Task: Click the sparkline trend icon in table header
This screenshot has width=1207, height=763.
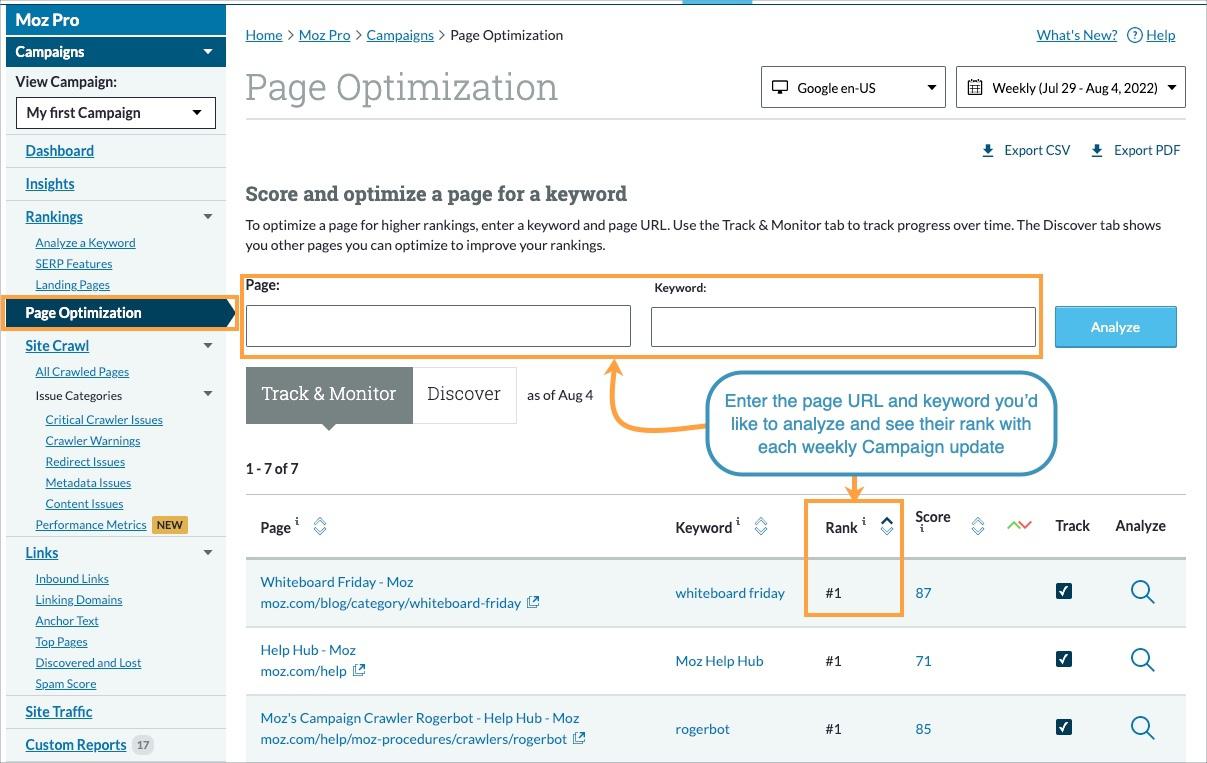Action: [1019, 524]
